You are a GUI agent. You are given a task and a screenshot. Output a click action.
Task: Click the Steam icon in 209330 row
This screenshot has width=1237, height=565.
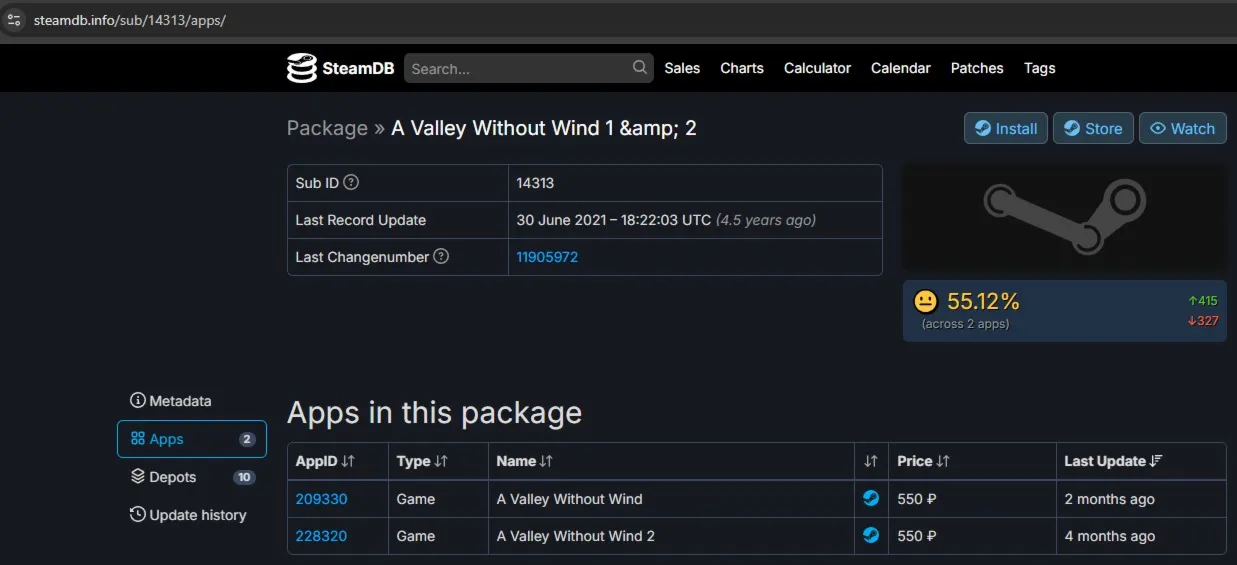[x=871, y=498]
